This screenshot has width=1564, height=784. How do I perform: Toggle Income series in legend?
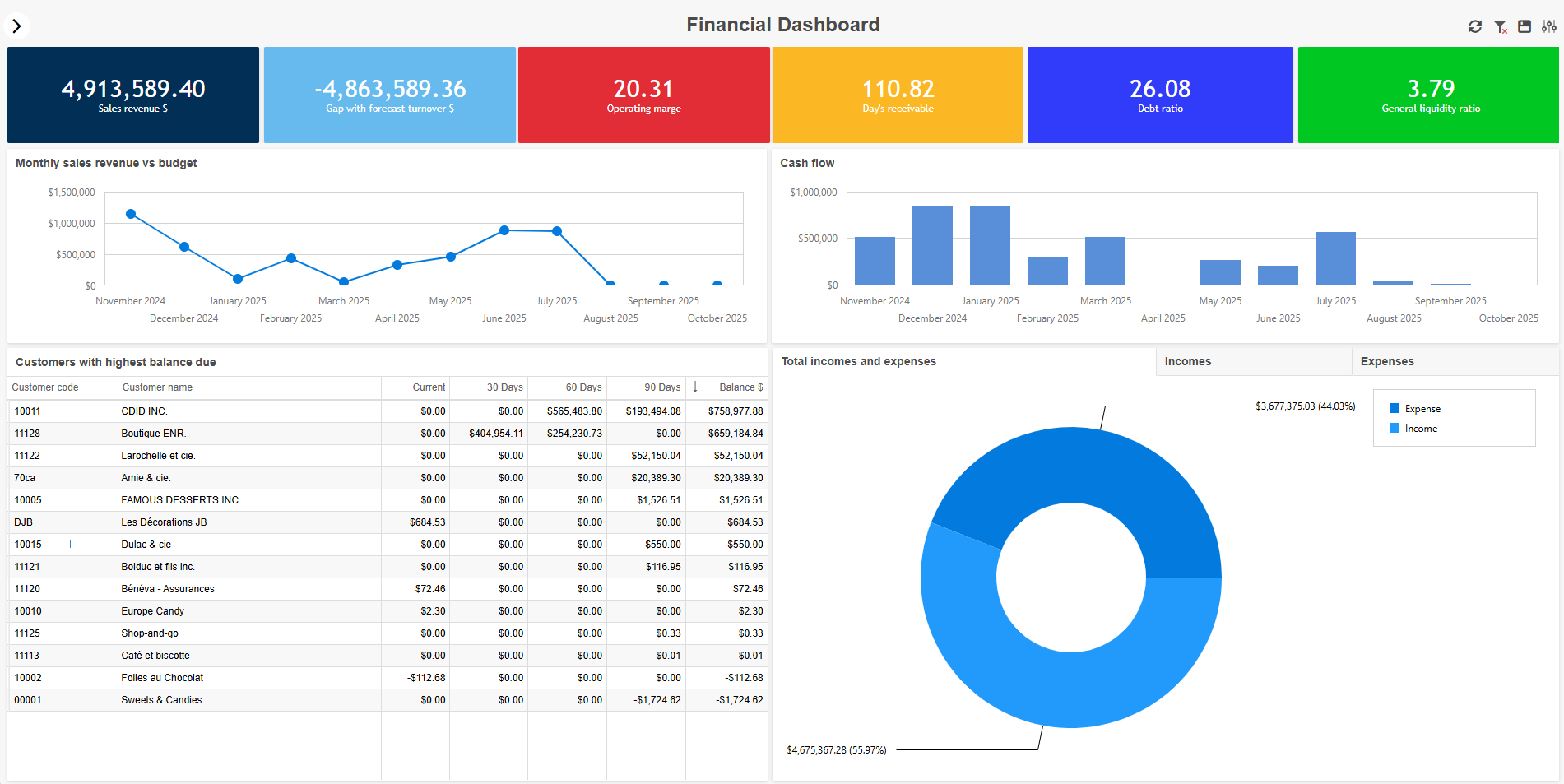pos(1420,429)
